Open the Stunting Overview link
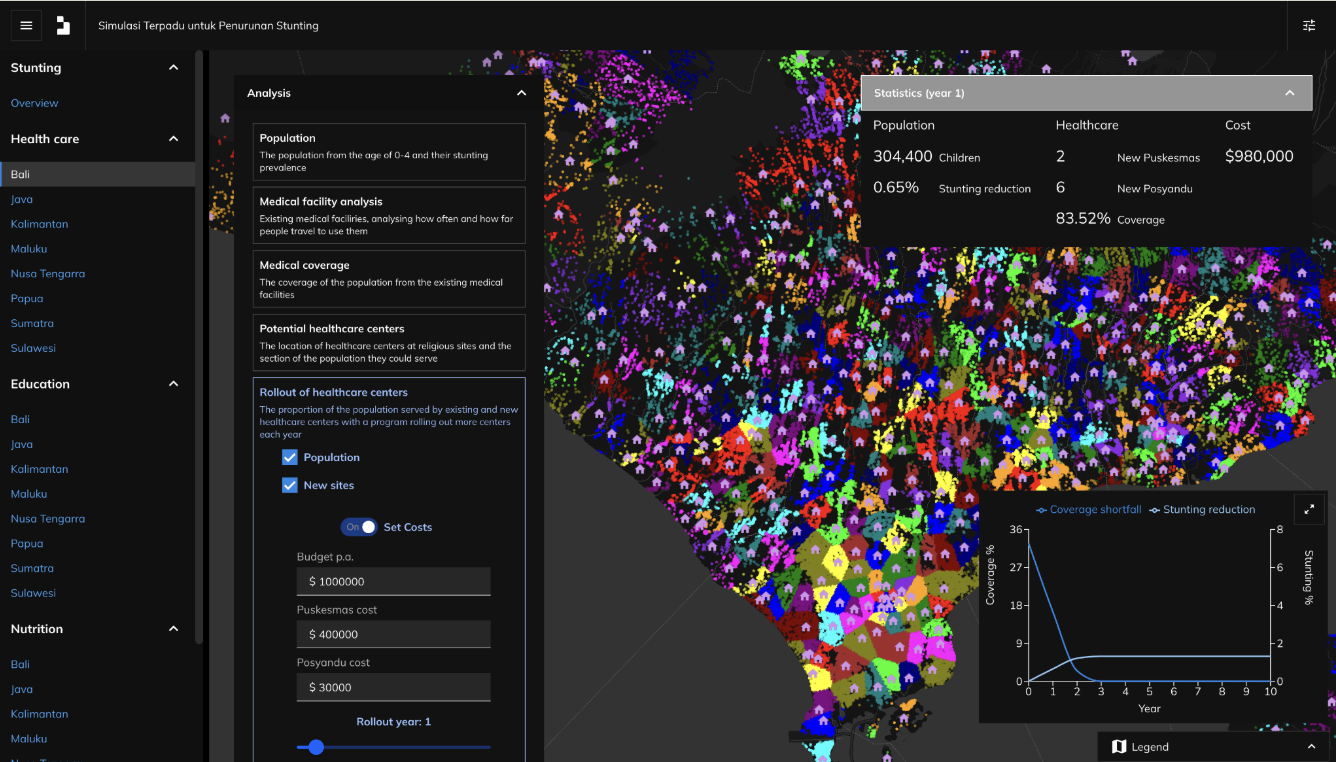Image resolution: width=1336 pixels, height=762 pixels. pyautogui.click(x=35, y=103)
